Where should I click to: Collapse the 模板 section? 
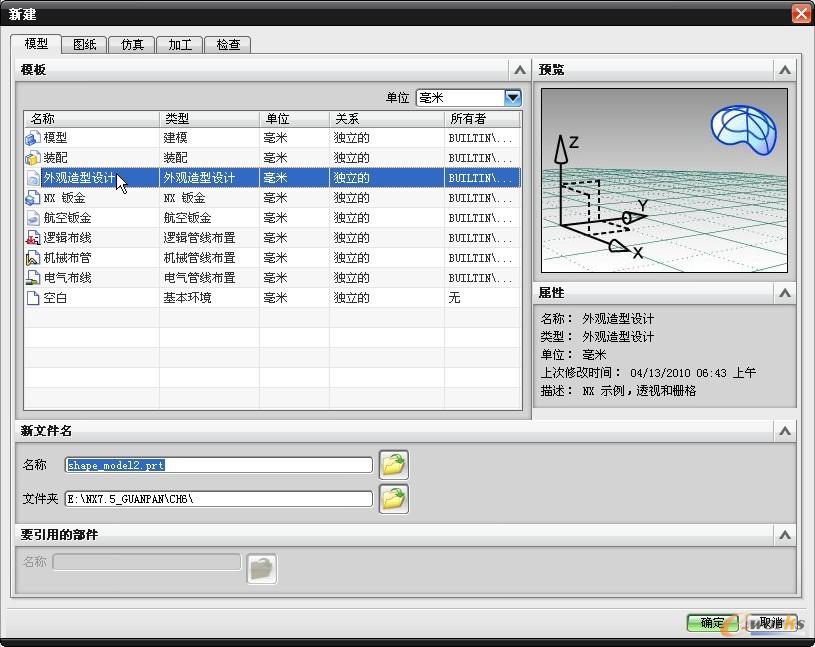pyautogui.click(x=518, y=70)
